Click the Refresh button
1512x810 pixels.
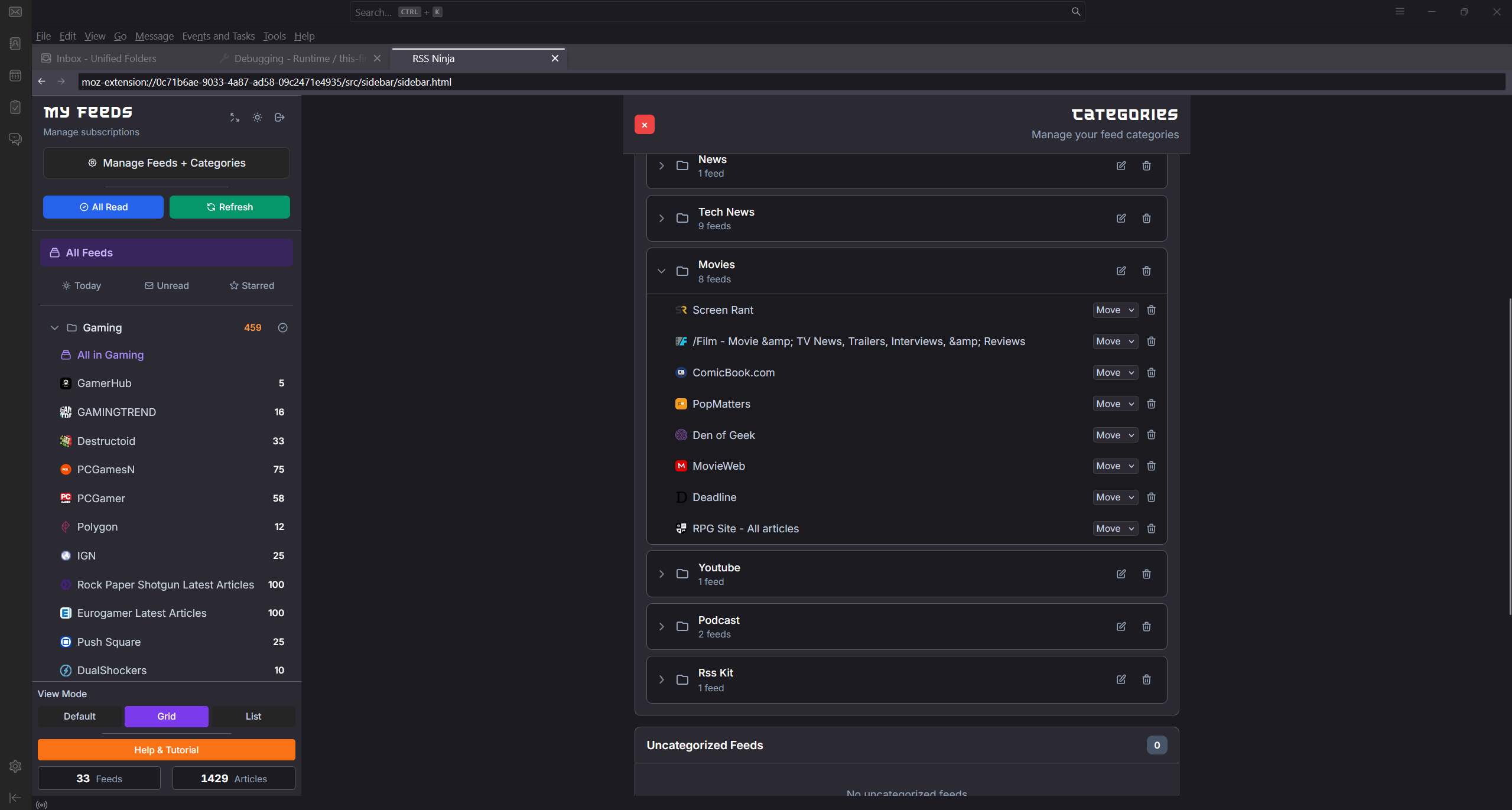tap(229, 207)
